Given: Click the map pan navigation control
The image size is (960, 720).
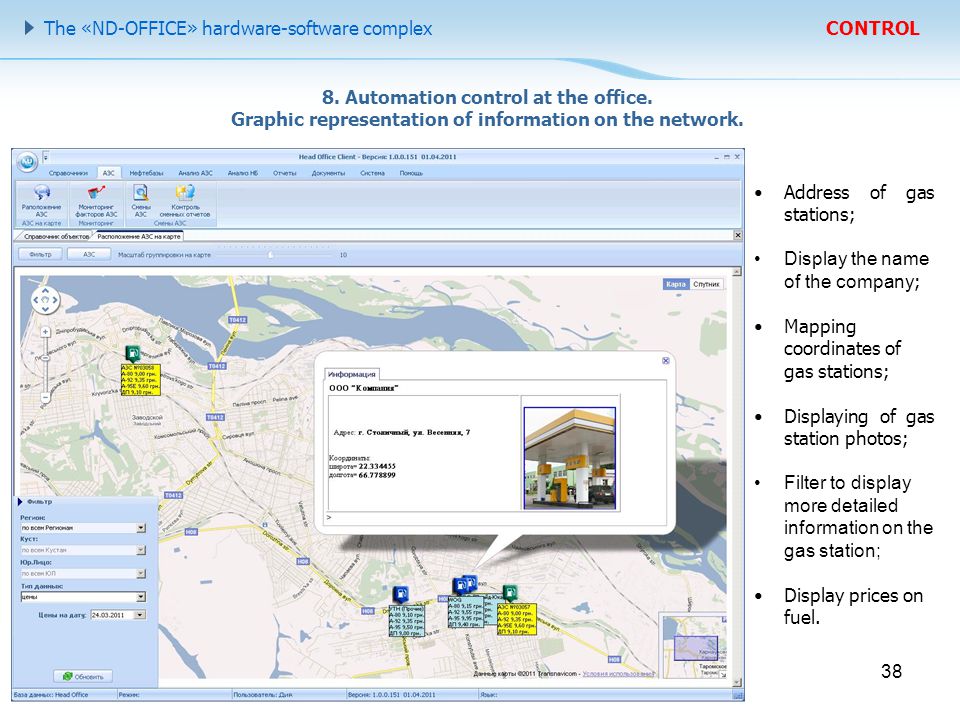Looking at the screenshot, I should click(45, 300).
